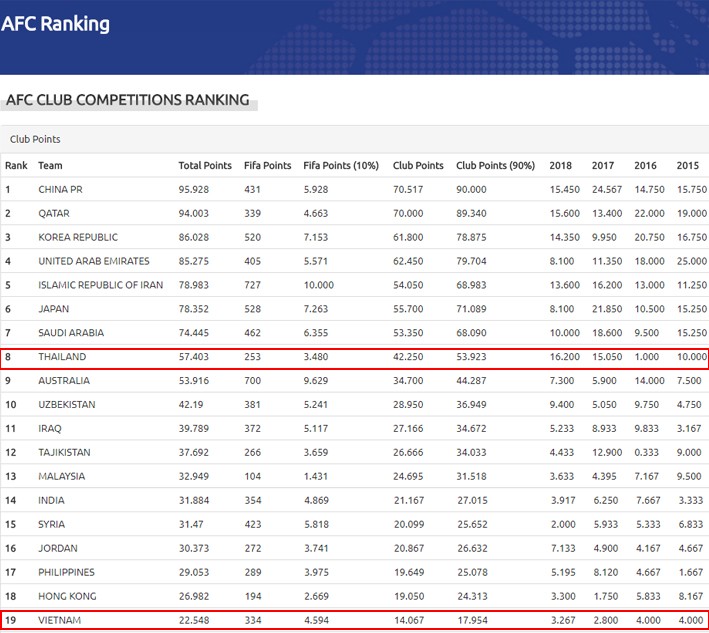Screen dimensions: 709x633
Task: Select the JORDAN team name
Action: [58, 549]
